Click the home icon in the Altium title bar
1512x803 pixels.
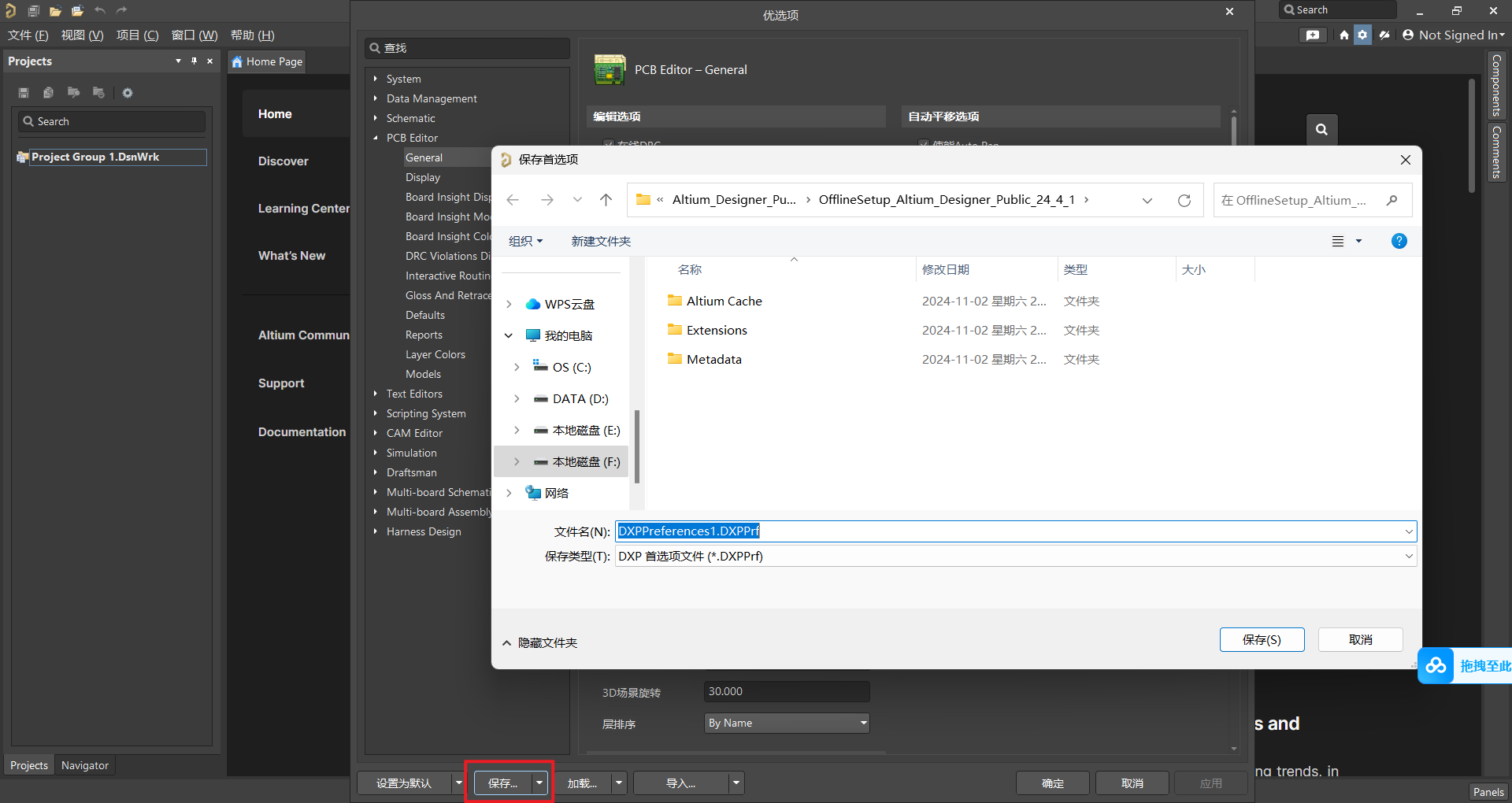click(1343, 35)
